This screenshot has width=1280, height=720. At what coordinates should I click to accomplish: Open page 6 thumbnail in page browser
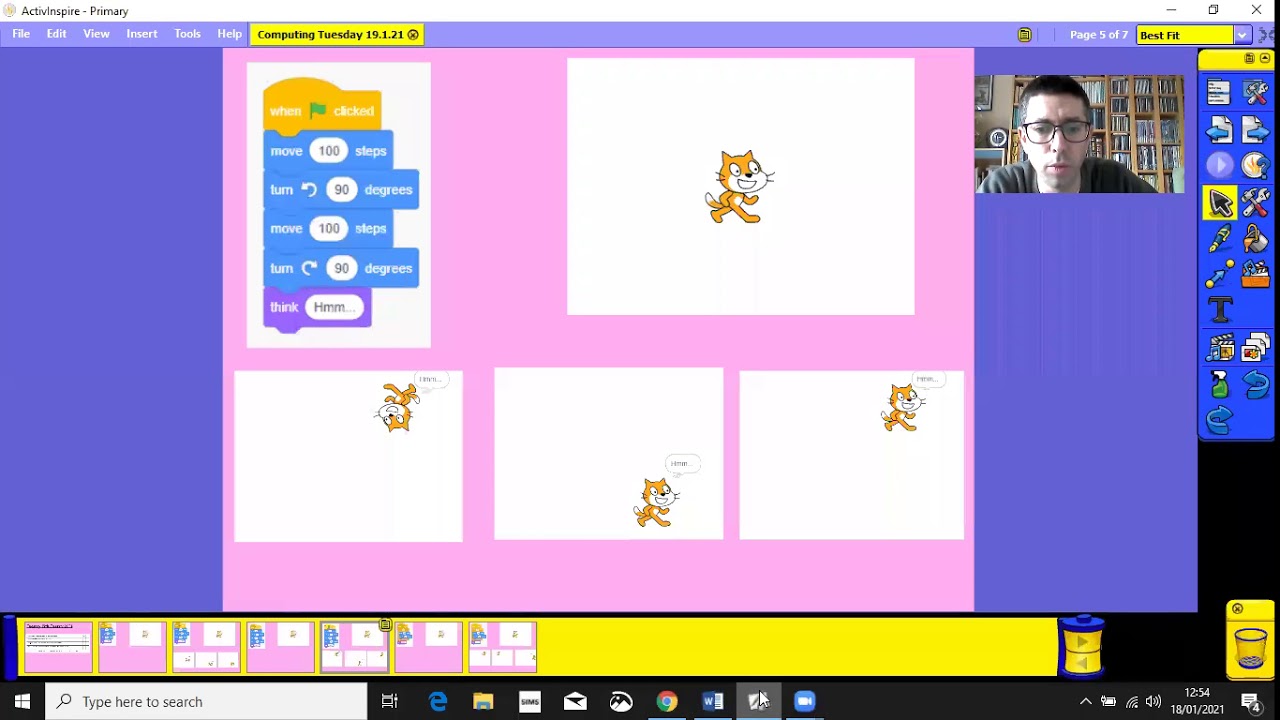tap(428, 647)
